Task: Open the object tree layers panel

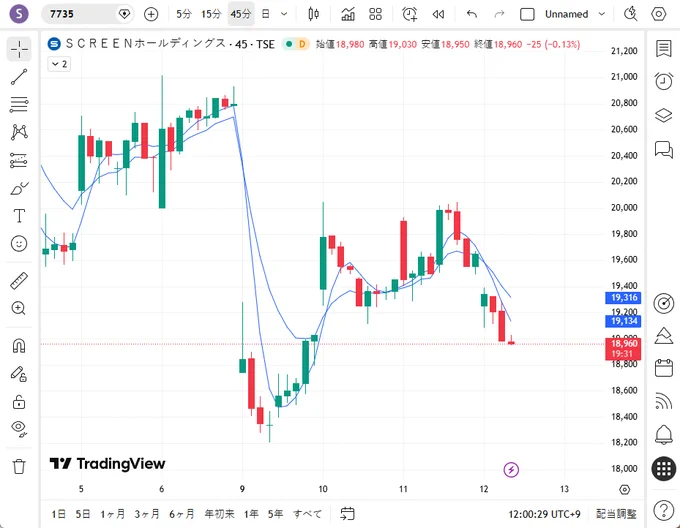Action: pyautogui.click(x=664, y=115)
